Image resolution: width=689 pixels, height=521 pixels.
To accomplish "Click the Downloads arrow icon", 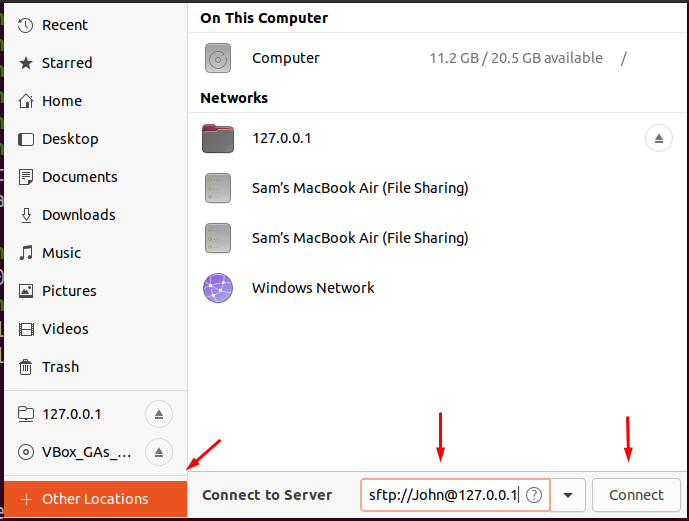I will [26, 215].
